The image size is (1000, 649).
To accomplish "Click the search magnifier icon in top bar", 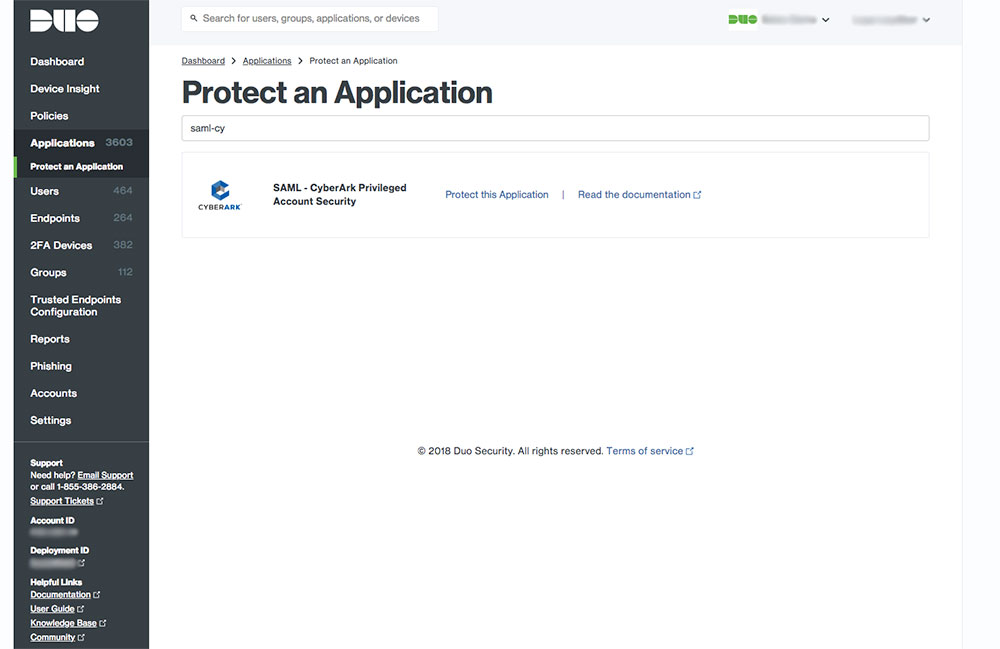I will pos(194,18).
